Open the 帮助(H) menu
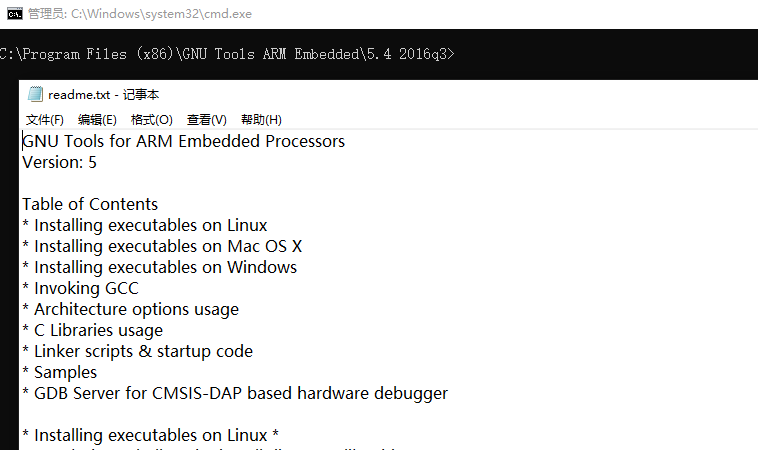This screenshot has height=450, width=758. [x=262, y=119]
